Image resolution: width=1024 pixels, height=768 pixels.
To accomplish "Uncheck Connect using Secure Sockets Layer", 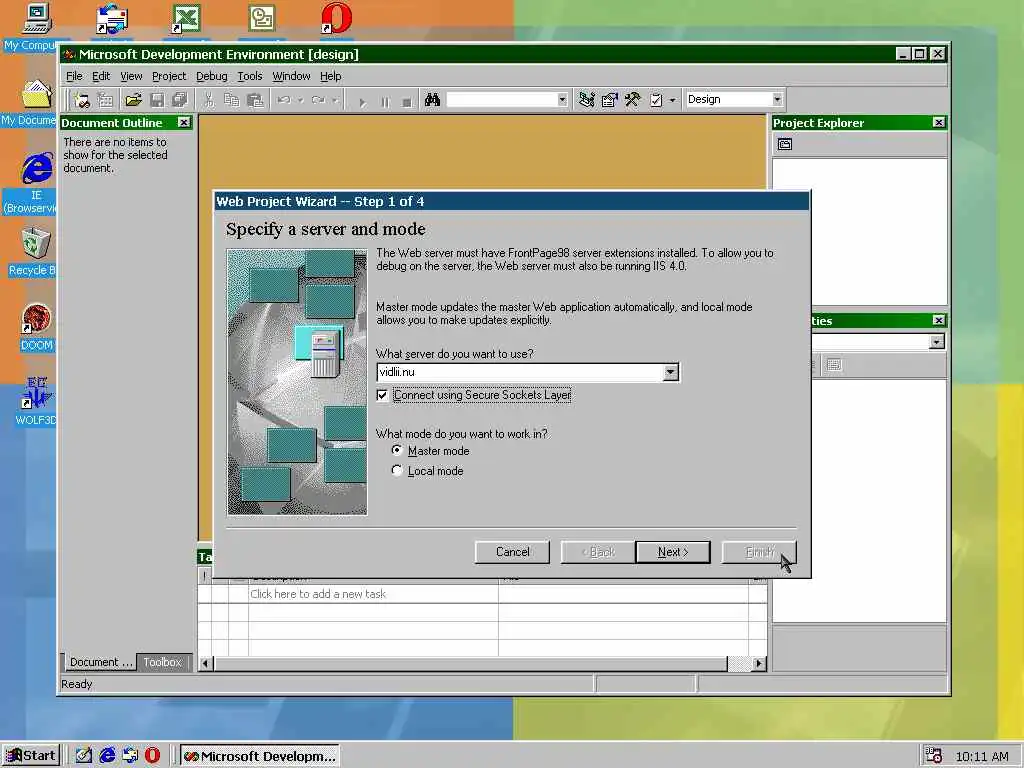I will coord(382,395).
